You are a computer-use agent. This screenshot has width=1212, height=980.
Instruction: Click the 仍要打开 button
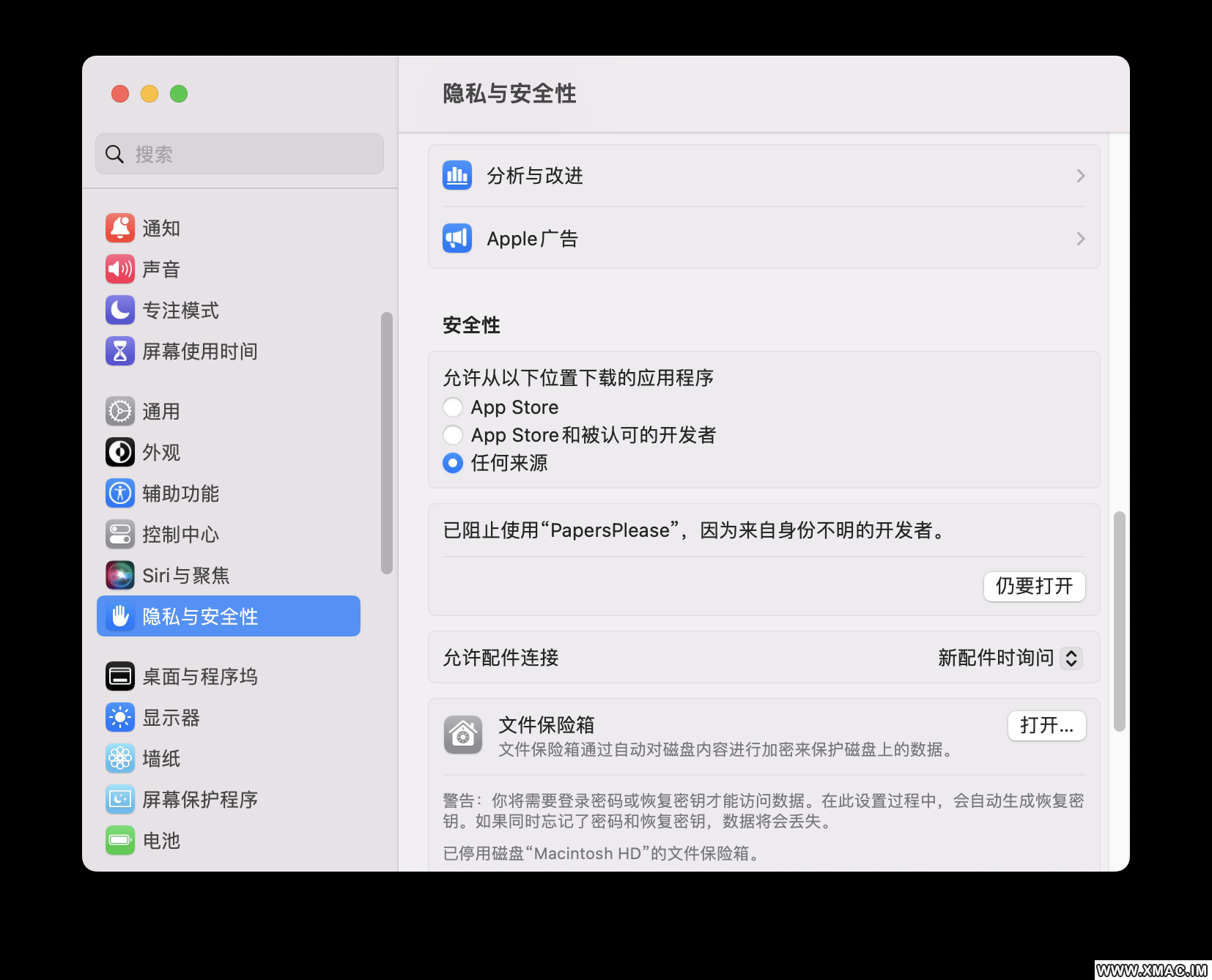coord(1034,586)
